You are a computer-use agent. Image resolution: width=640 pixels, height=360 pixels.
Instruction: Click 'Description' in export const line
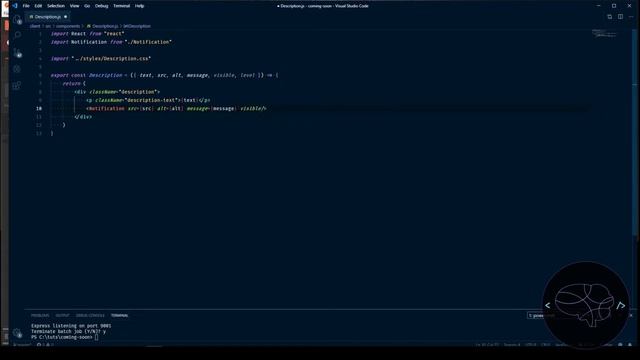tap(105, 76)
